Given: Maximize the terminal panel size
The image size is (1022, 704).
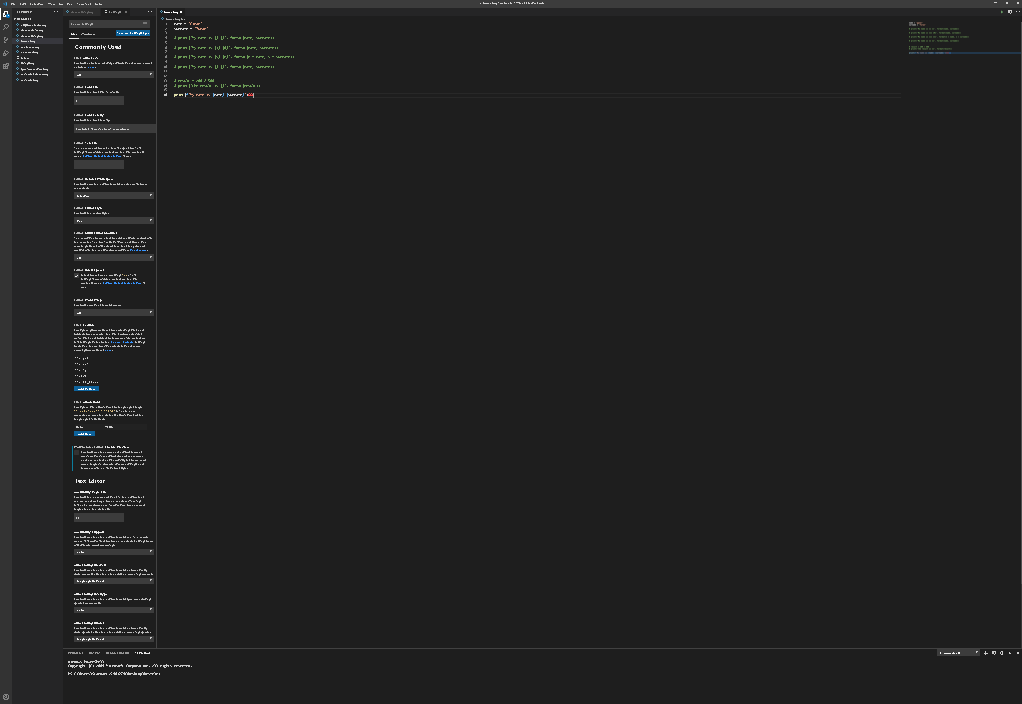Looking at the screenshot, I should pyautogui.click(x=1010, y=653).
